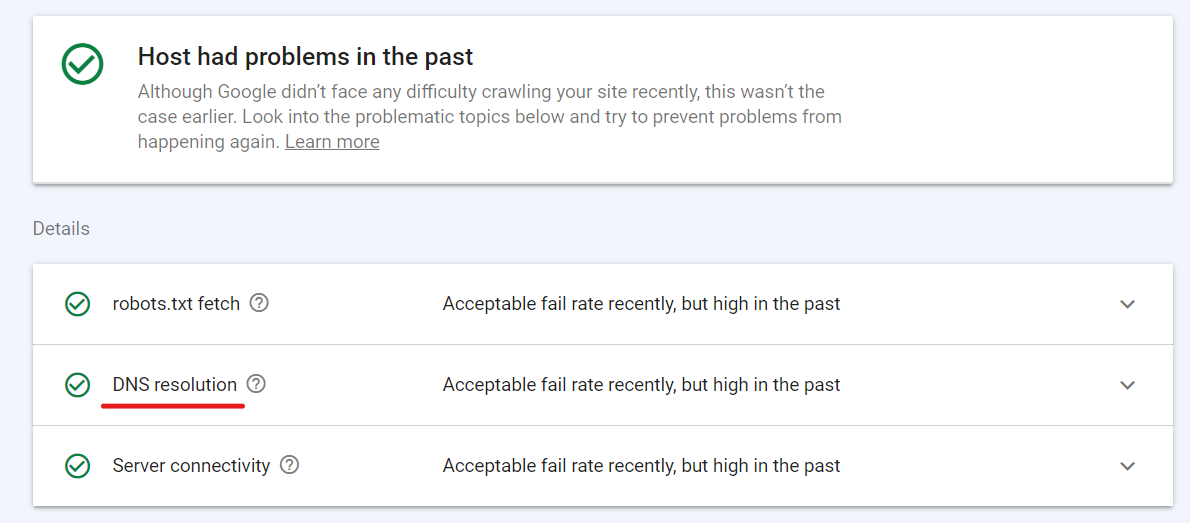
Task: Select the underlined DNS resolution label
Action: (175, 385)
